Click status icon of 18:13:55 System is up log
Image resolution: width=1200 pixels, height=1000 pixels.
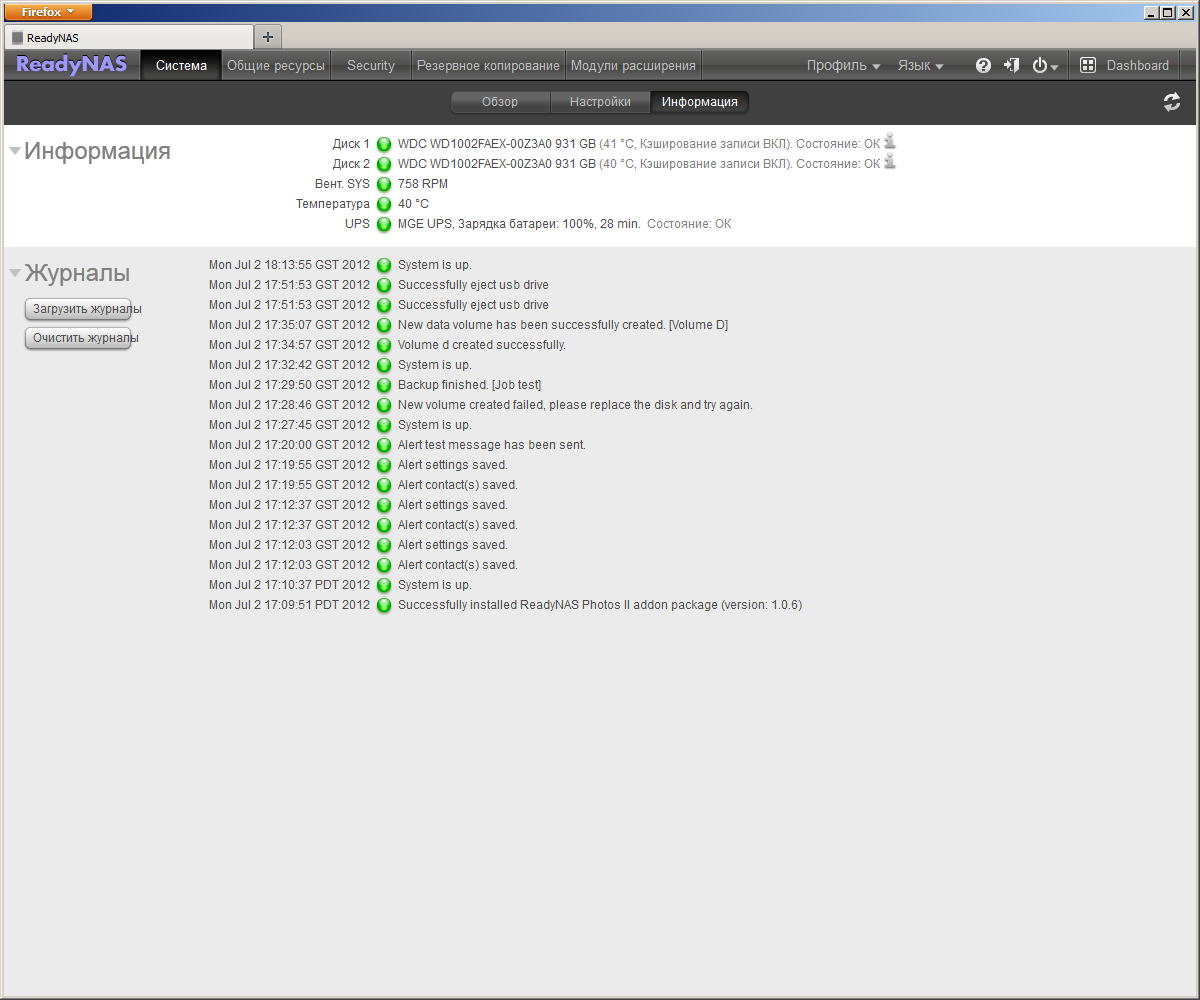click(x=384, y=265)
